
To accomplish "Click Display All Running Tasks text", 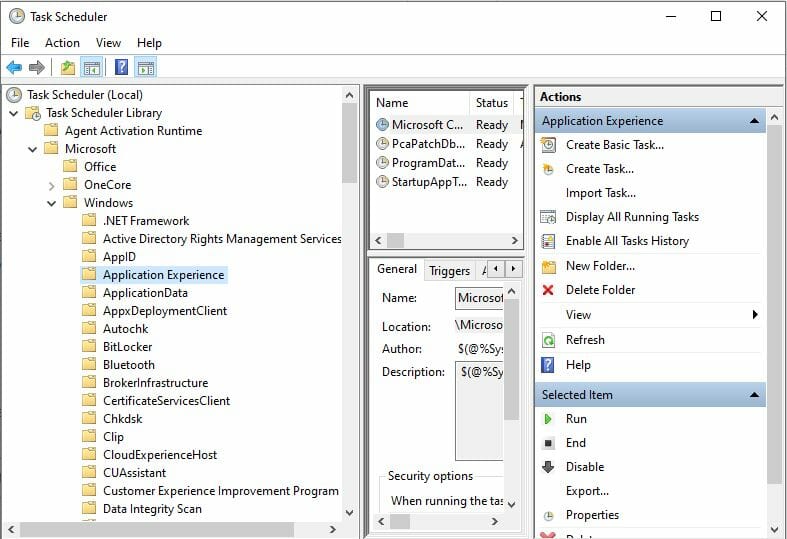I will pos(632,217).
